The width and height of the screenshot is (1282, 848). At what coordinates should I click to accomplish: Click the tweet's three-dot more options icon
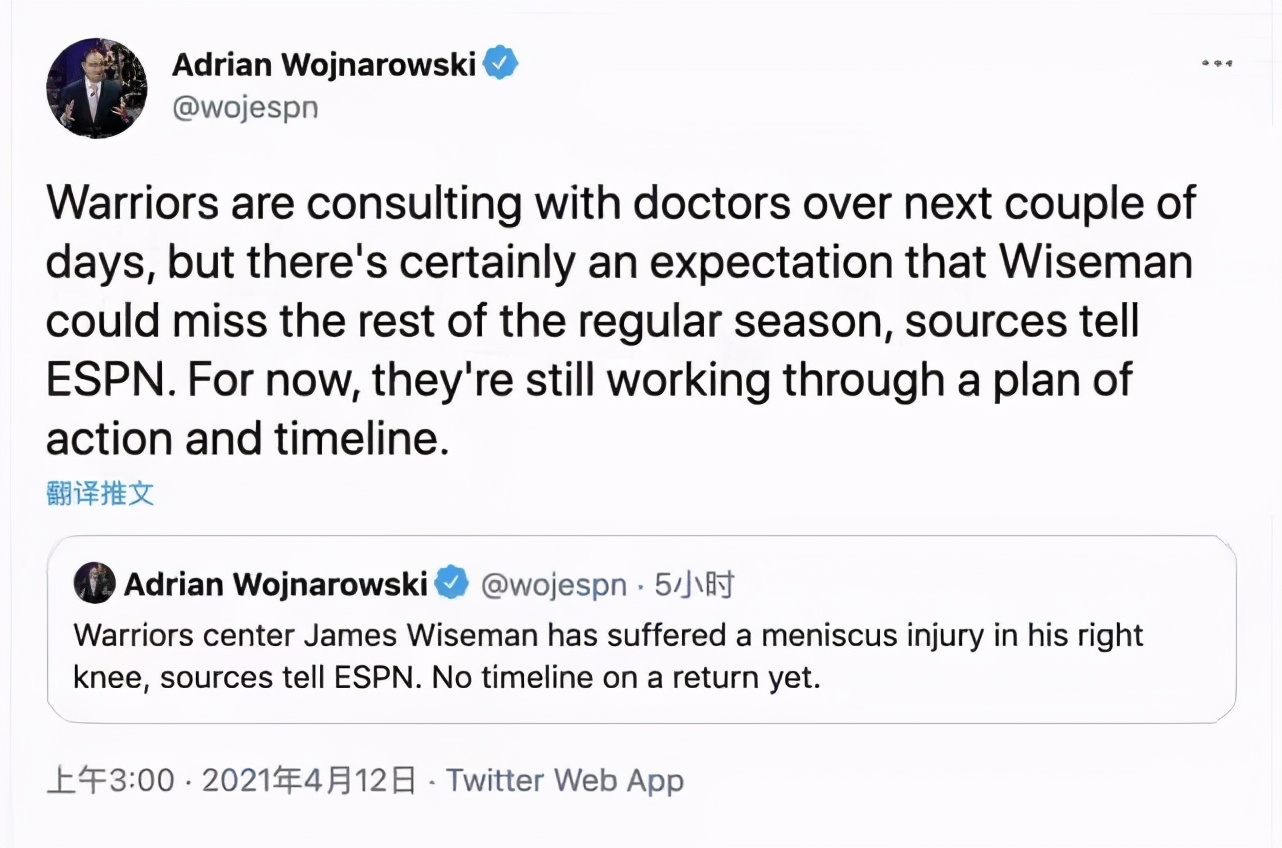point(1216,64)
